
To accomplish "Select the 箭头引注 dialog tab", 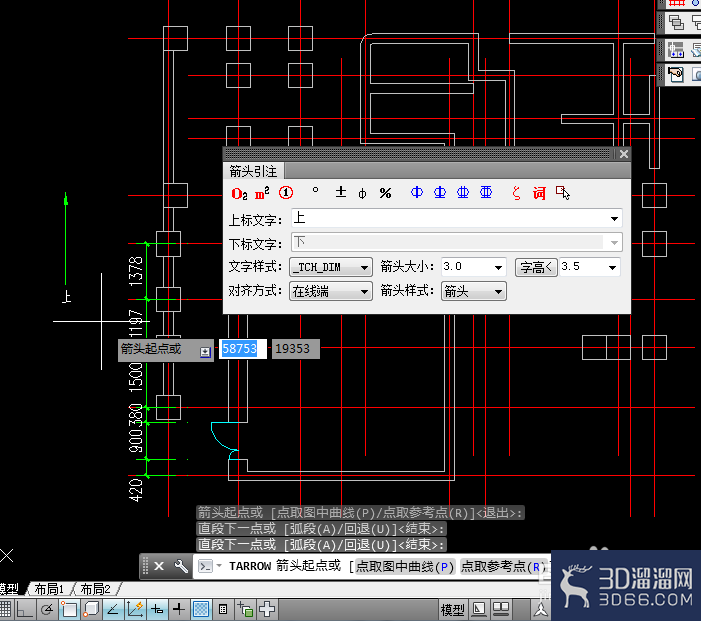I will point(253,171).
